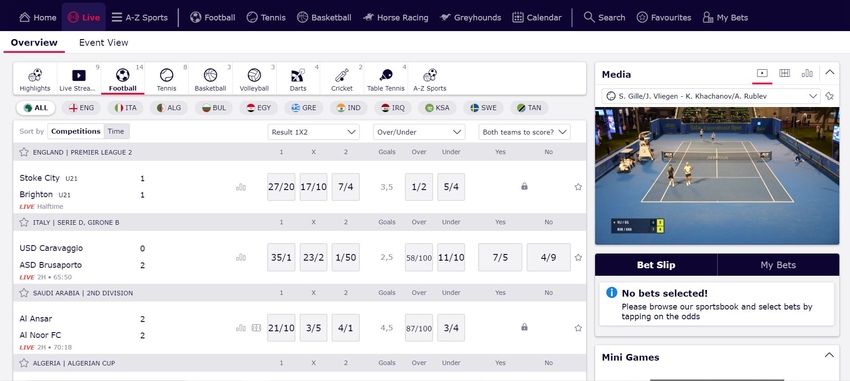
Task: Favourite the England Premier League 2 competition
Action: 24,152
